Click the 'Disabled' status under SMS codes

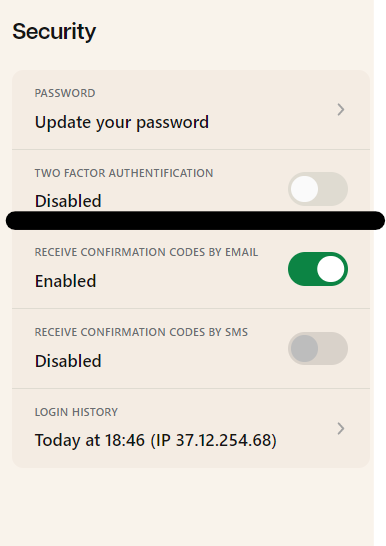pyautogui.click(x=68, y=361)
